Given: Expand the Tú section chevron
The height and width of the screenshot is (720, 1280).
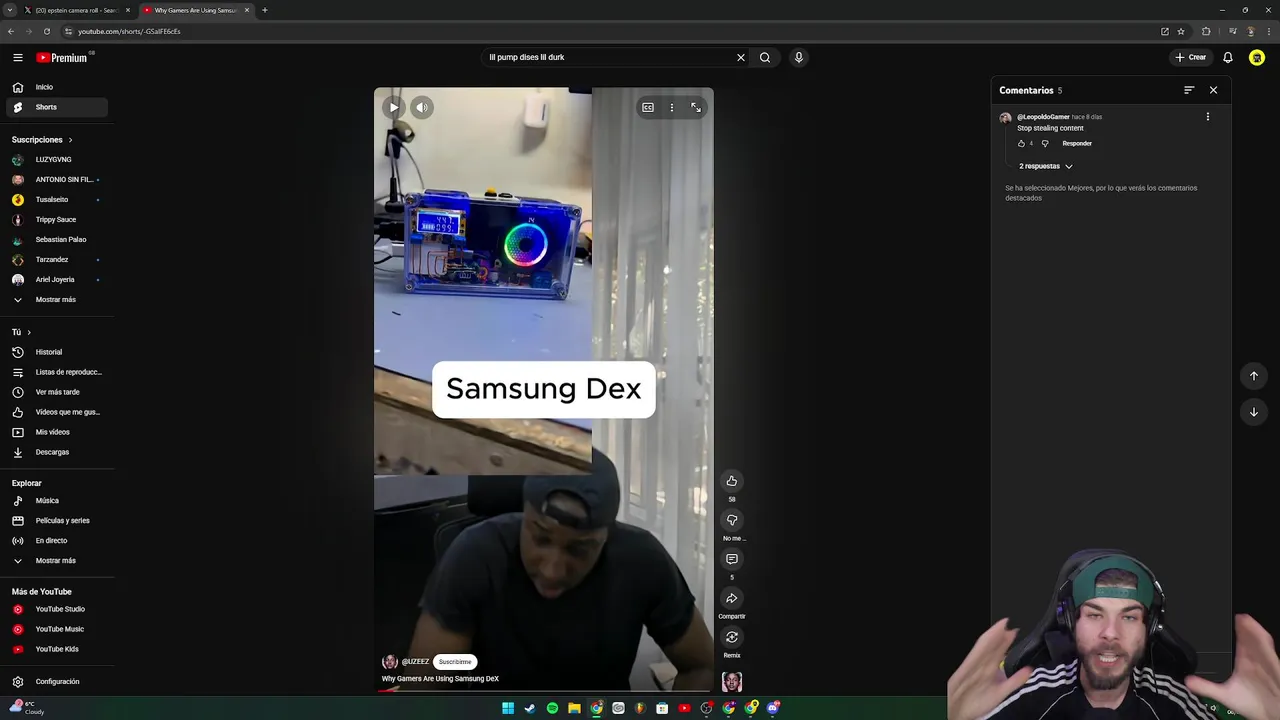Looking at the screenshot, I should [x=28, y=332].
